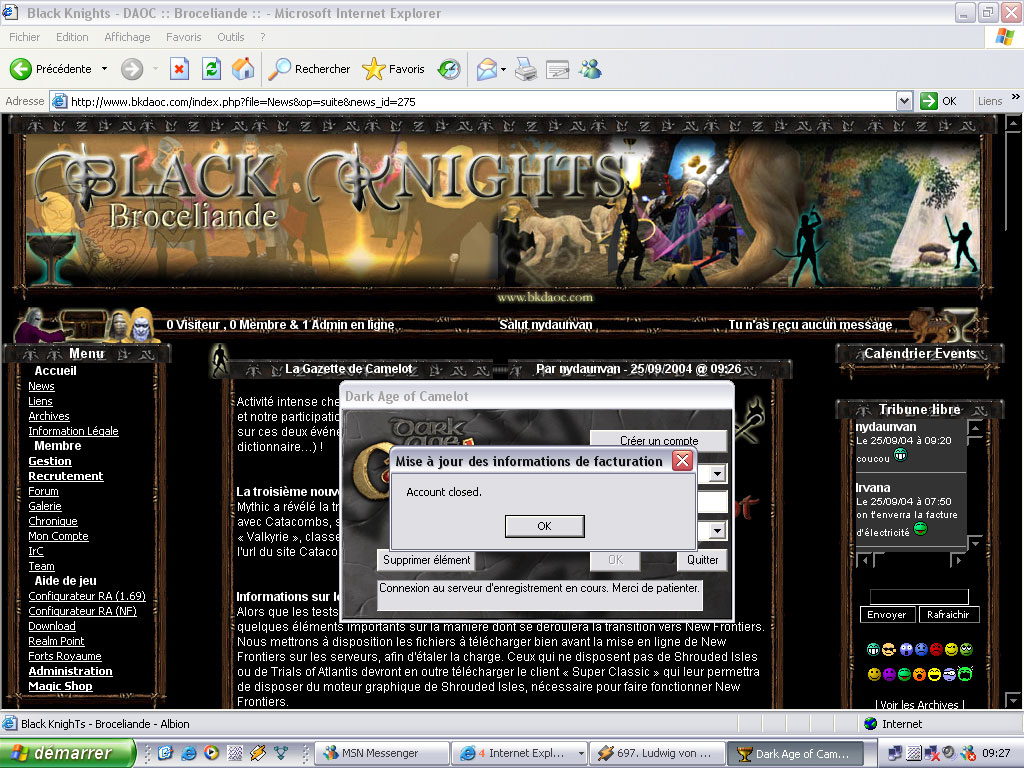Viewport: 1024px width, 768px height.
Task: Open the Favoris menu in the menu bar
Action: pos(184,37)
